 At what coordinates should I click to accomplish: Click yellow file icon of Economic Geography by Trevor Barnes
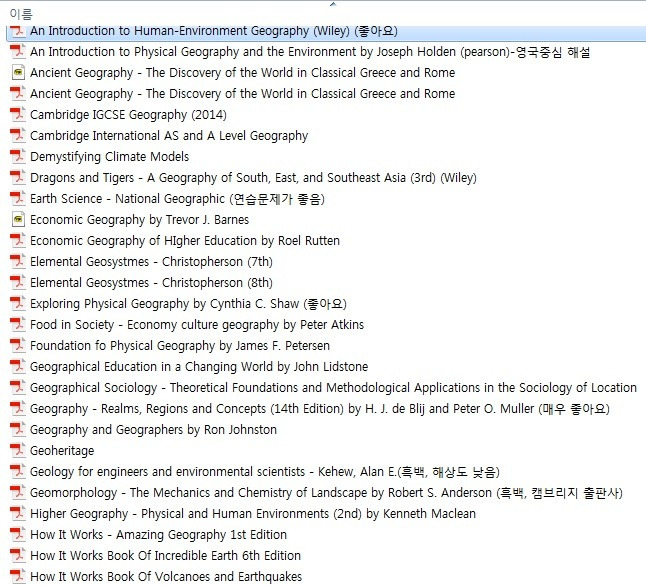click(18, 220)
